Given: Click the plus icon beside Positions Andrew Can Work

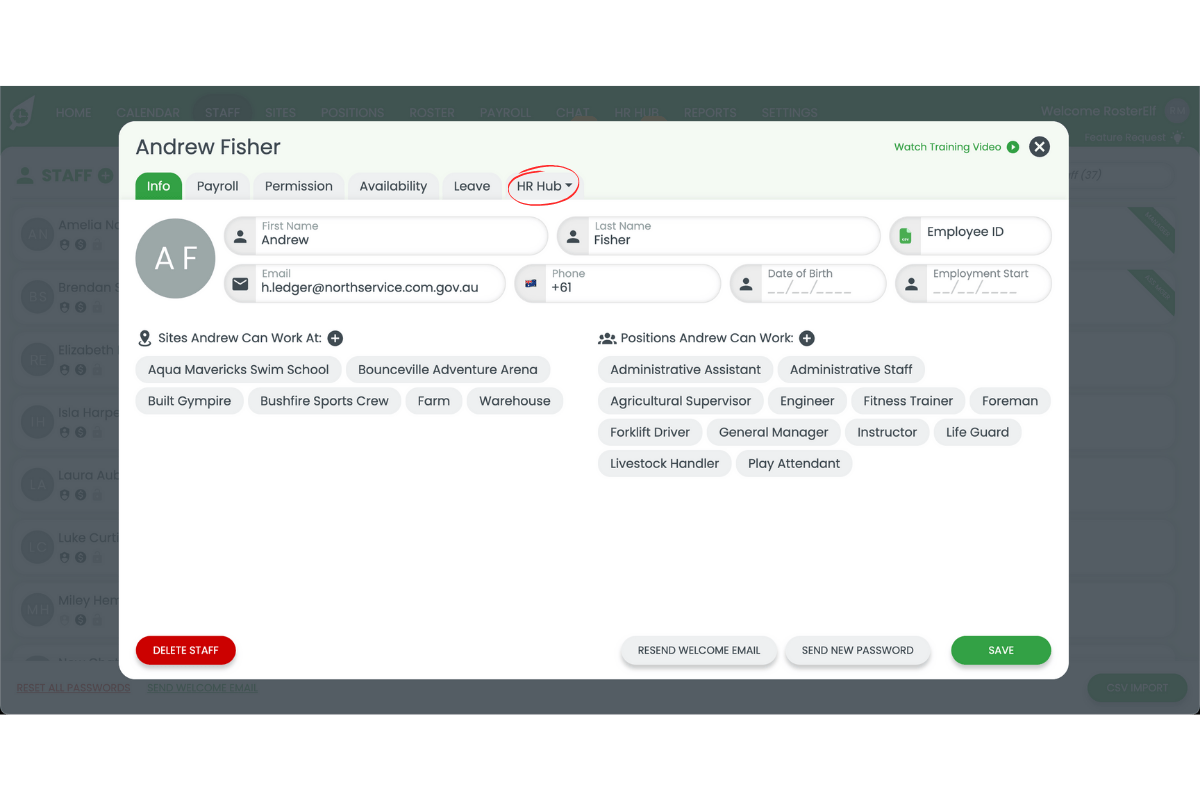Looking at the screenshot, I should (806, 337).
